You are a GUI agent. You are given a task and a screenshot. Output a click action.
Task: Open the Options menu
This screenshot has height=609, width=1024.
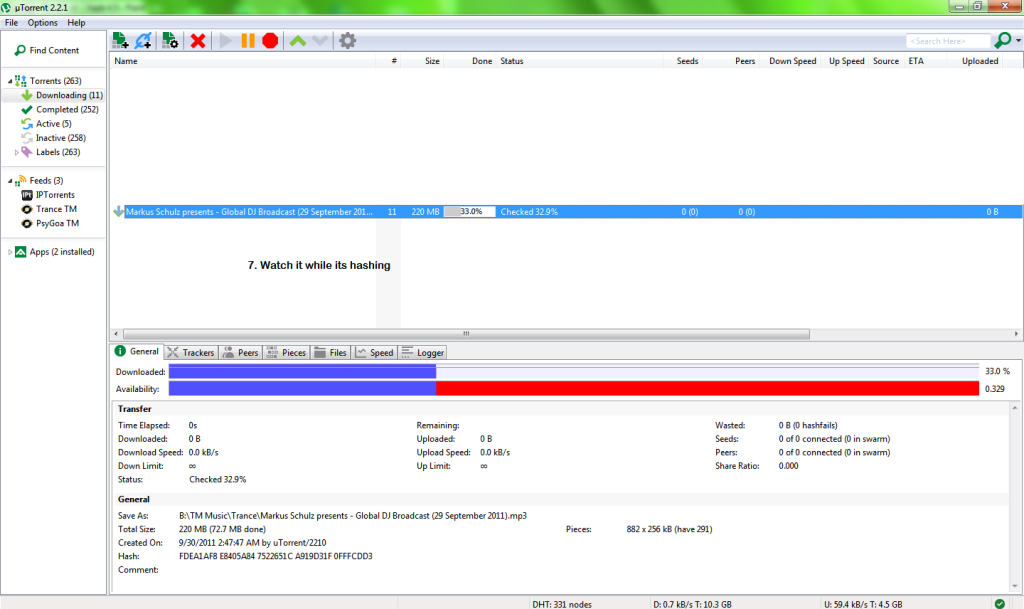pyautogui.click(x=42, y=22)
